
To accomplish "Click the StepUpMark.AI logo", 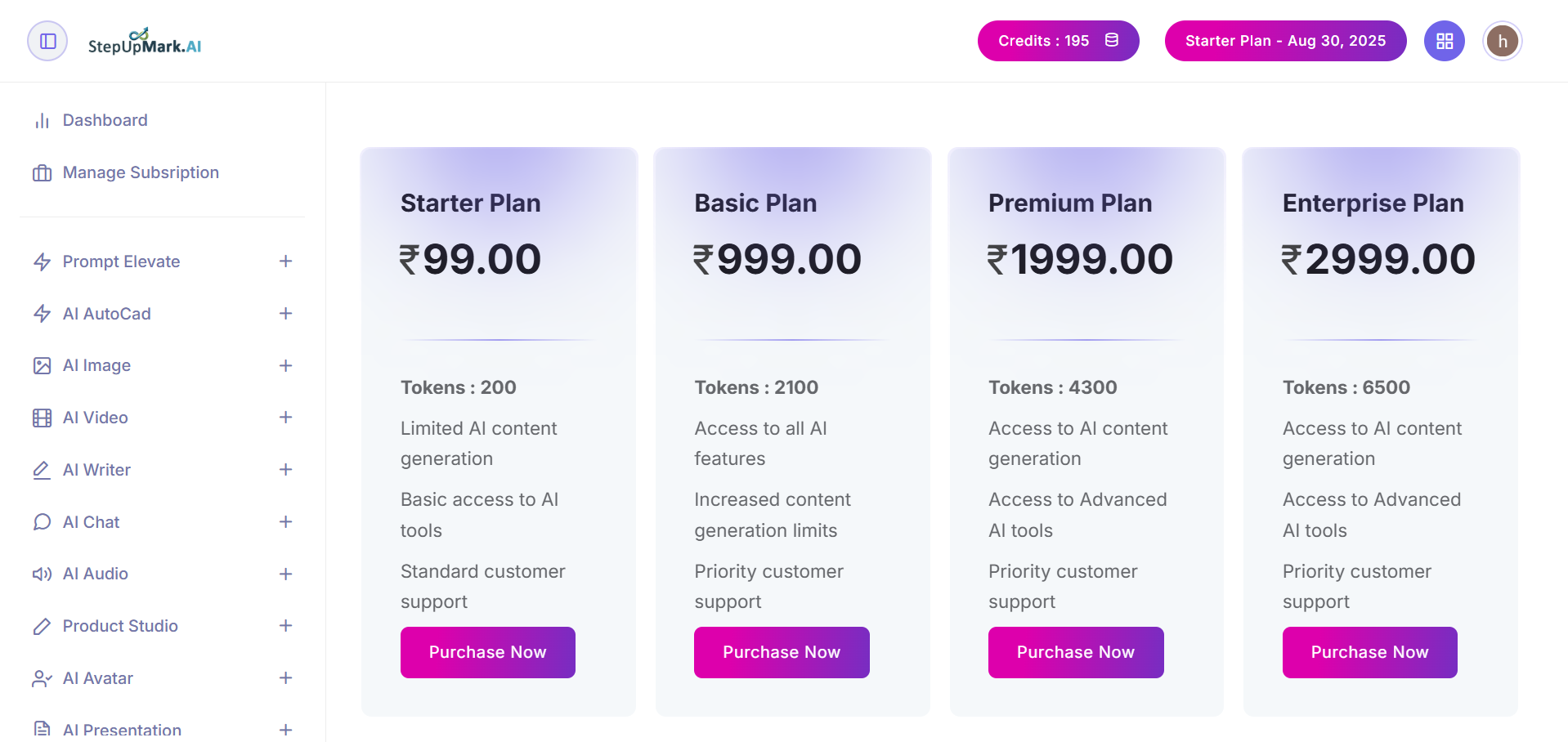I will 145,42.
